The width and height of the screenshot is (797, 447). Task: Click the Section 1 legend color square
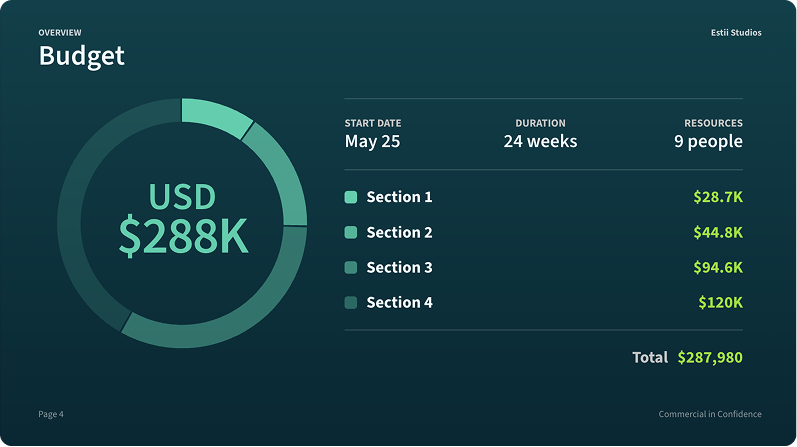pyautogui.click(x=351, y=197)
